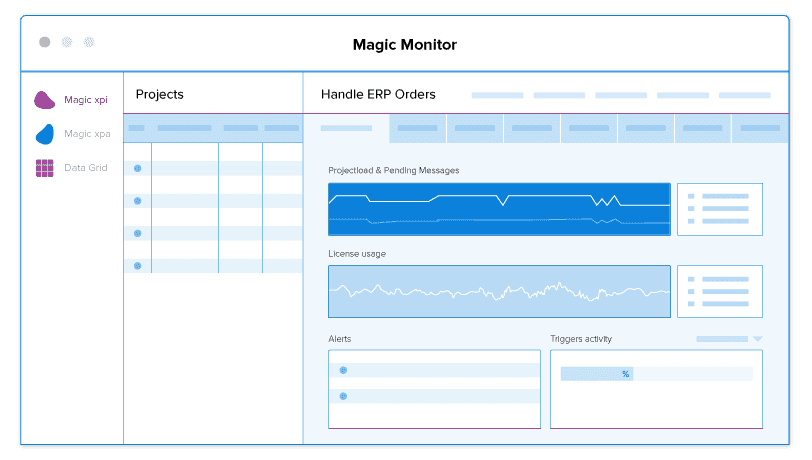Click first alert row indicator dot

tap(343, 370)
